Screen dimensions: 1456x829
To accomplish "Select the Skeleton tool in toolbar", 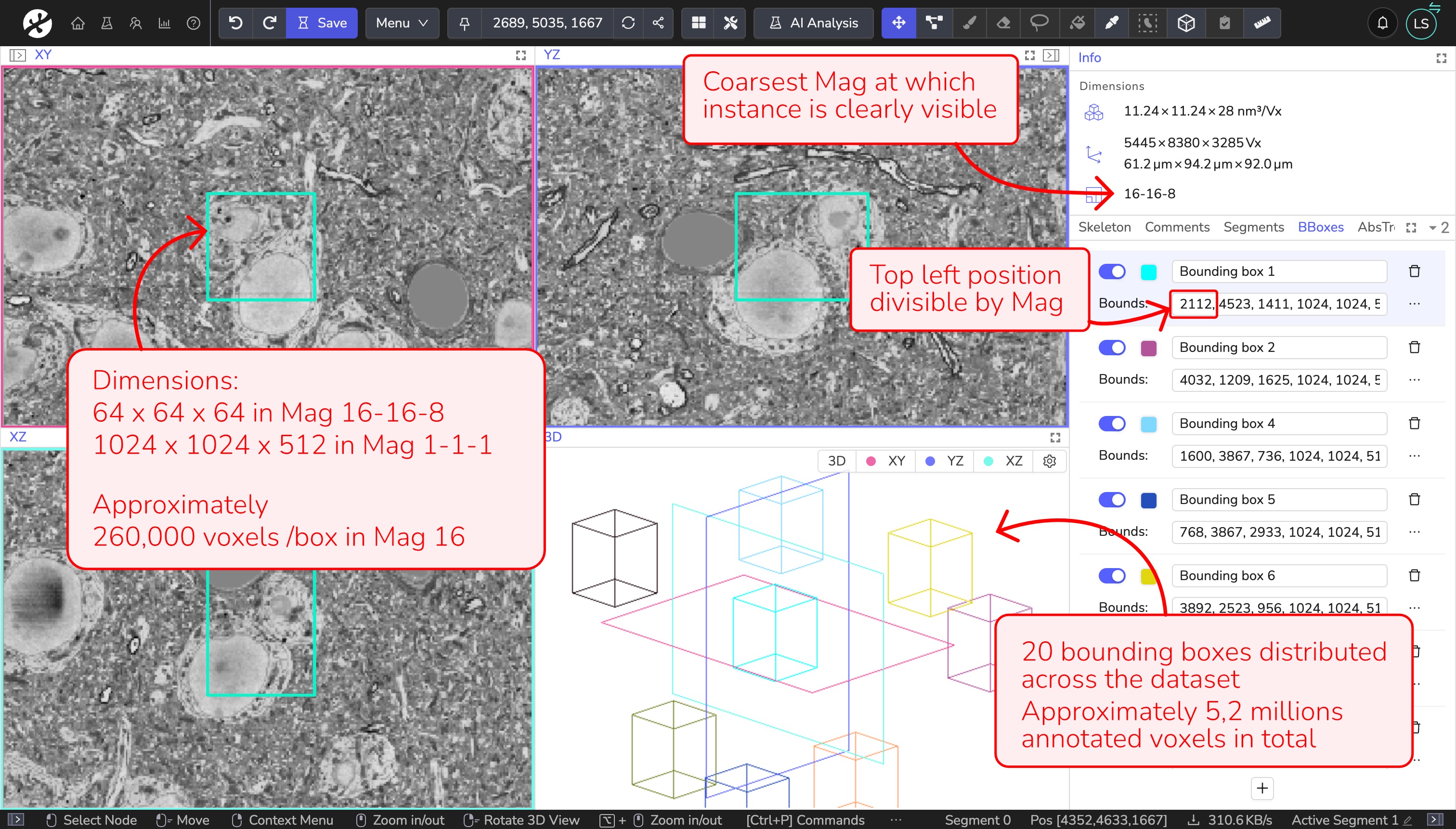I will click(934, 23).
